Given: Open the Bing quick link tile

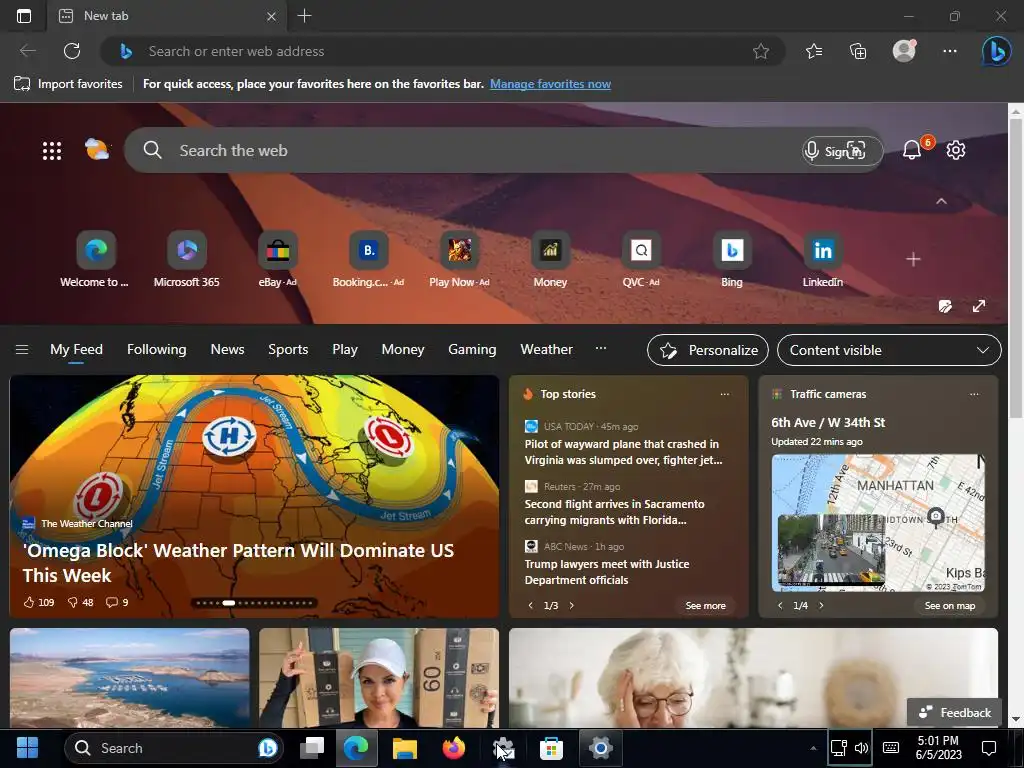Looking at the screenshot, I should 731,259.
